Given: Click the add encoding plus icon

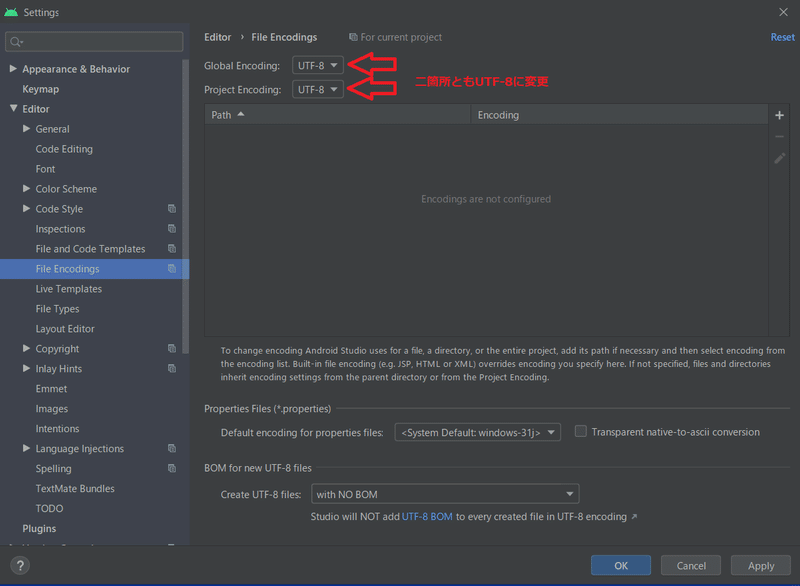Looking at the screenshot, I should coord(779,115).
